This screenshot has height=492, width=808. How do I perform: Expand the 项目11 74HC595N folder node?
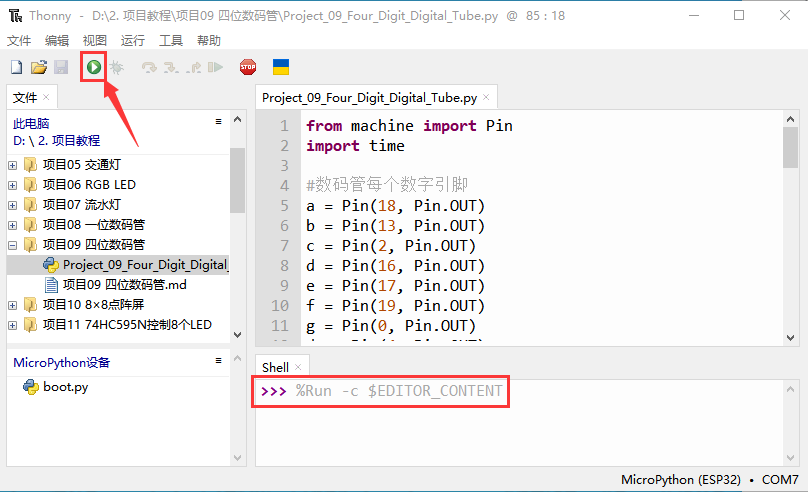13,325
